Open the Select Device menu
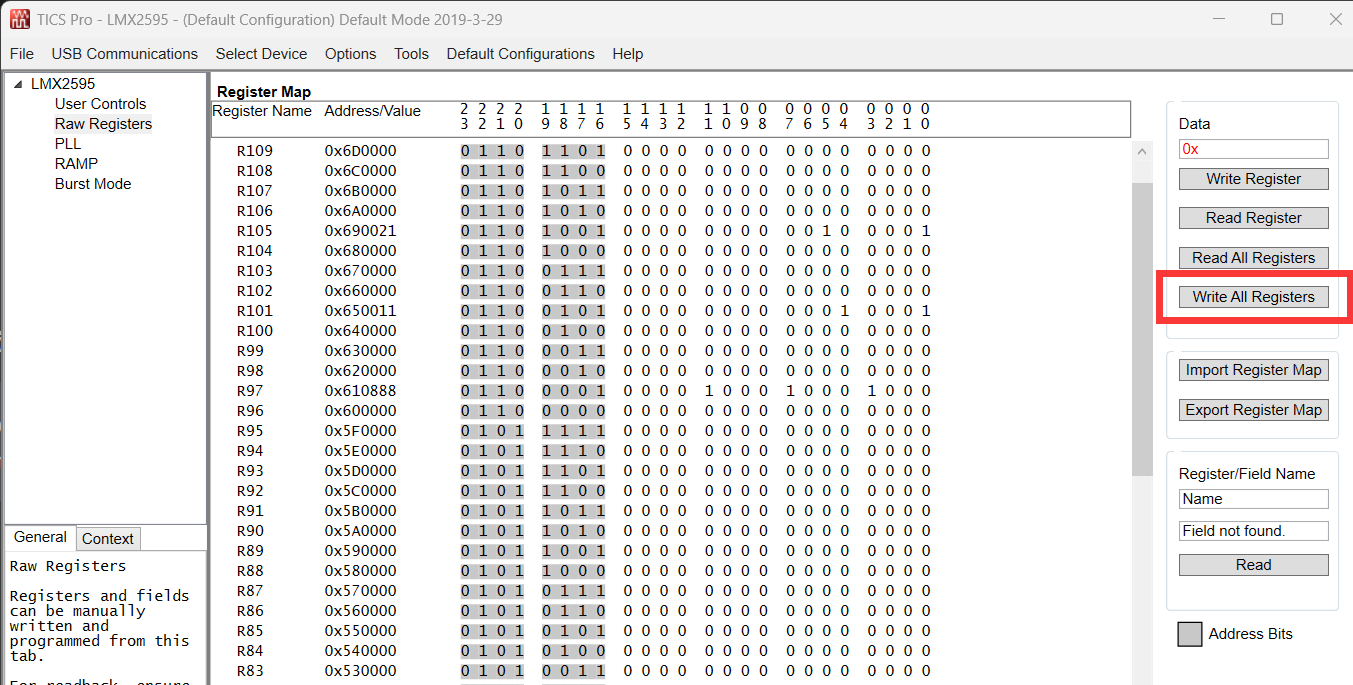1353x685 pixels. (x=261, y=54)
